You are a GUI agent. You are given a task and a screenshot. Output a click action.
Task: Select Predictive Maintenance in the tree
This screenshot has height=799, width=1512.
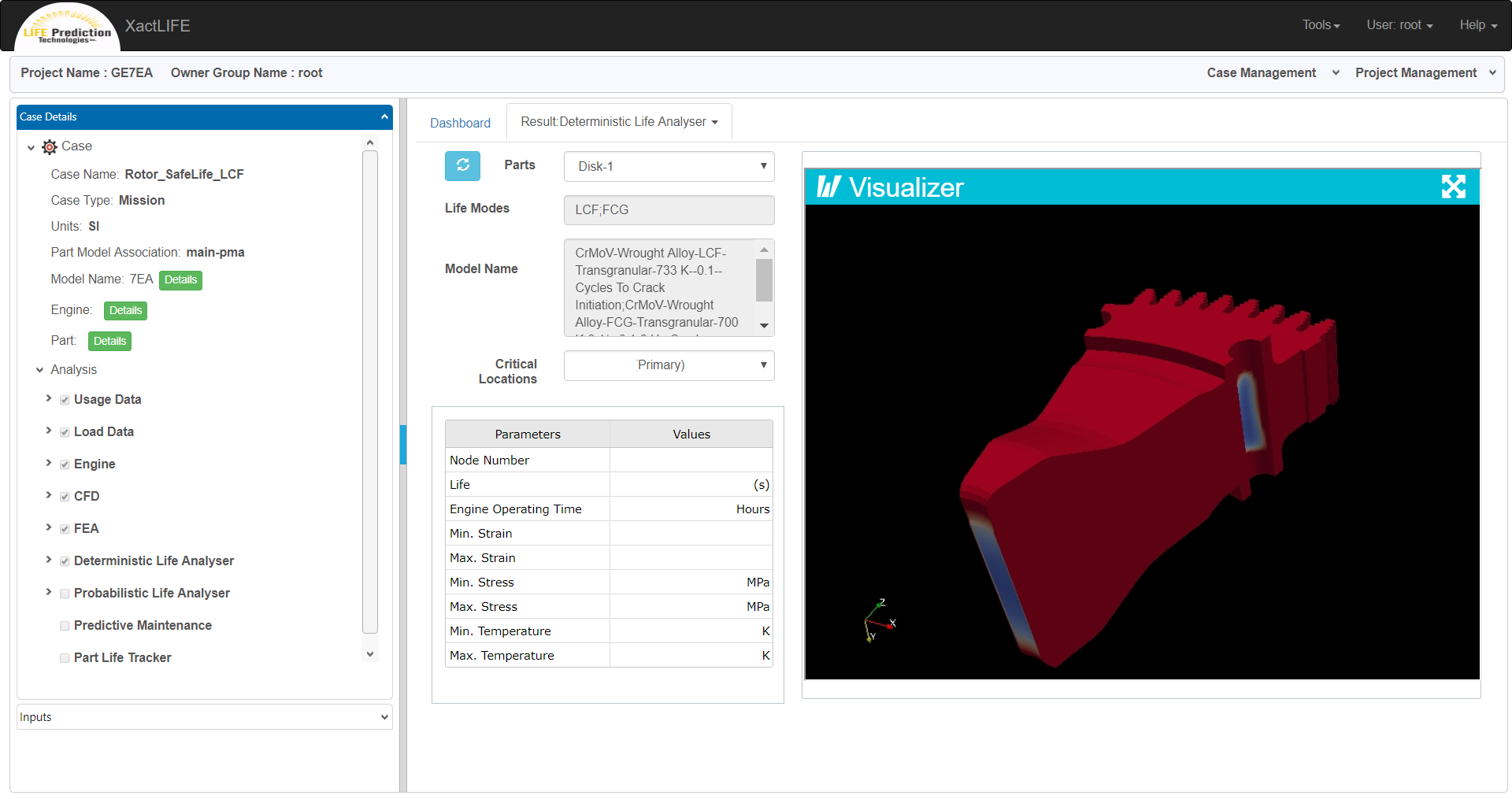click(x=143, y=626)
